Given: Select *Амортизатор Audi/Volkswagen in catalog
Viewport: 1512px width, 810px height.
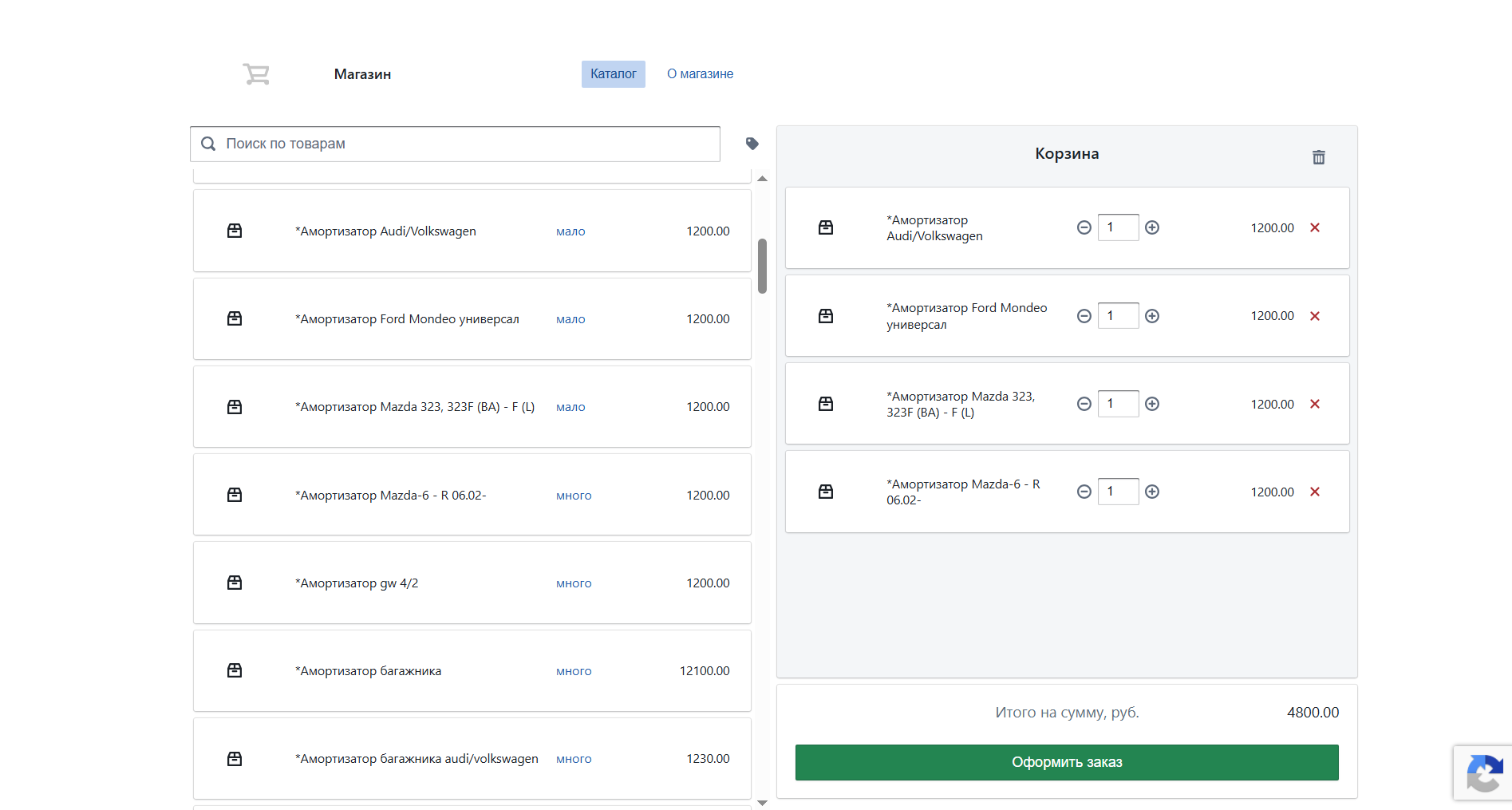Looking at the screenshot, I should (472, 231).
